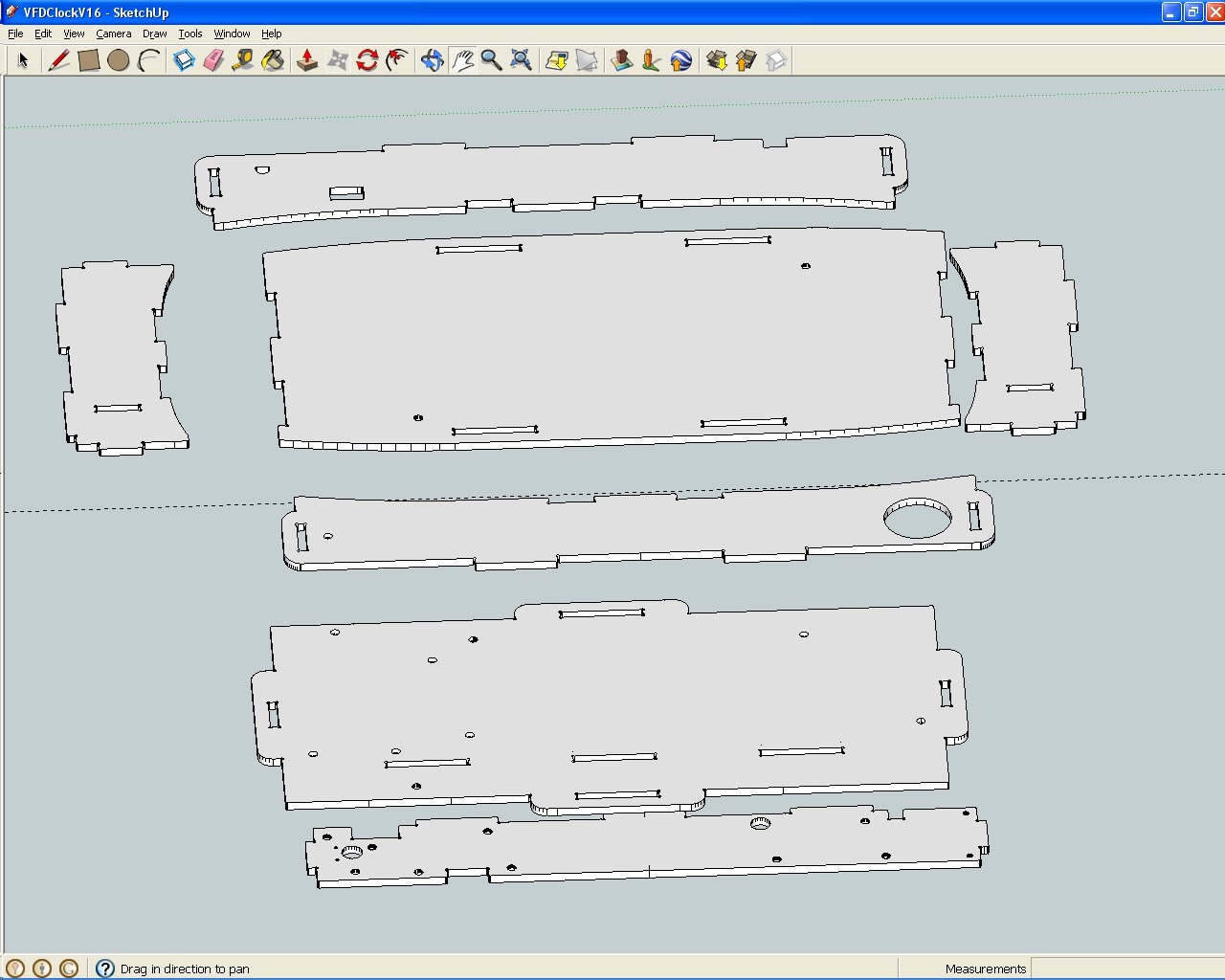Open the Tools menu
The height and width of the screenshot is (980, 1225).
click(190, 33)
